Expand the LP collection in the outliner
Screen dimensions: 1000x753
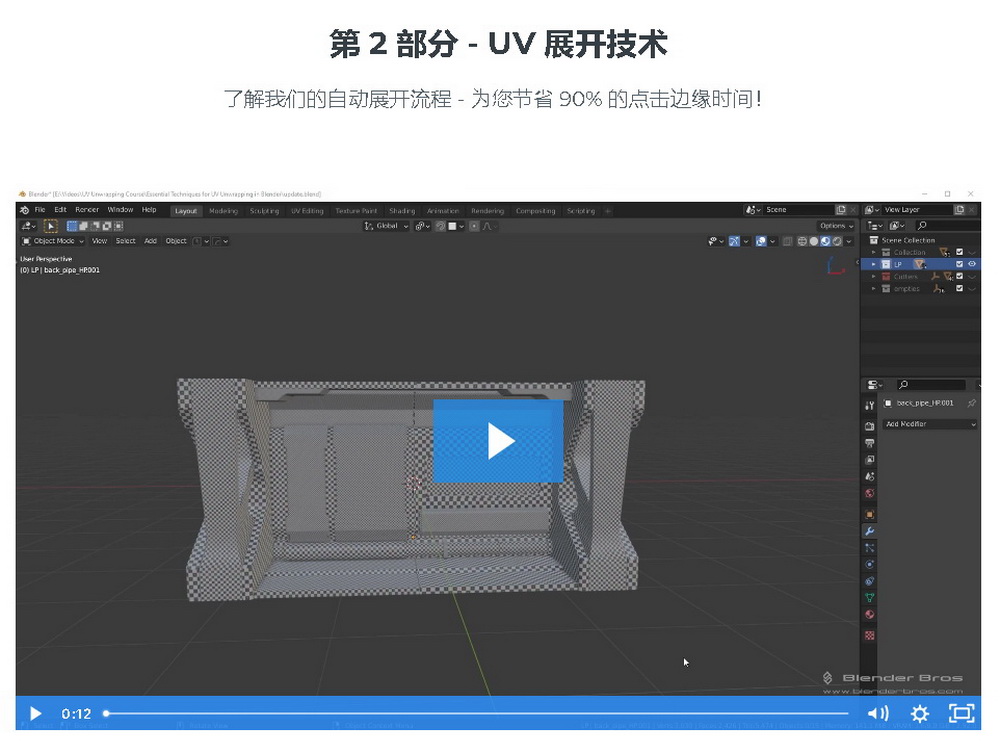(874, 264)
